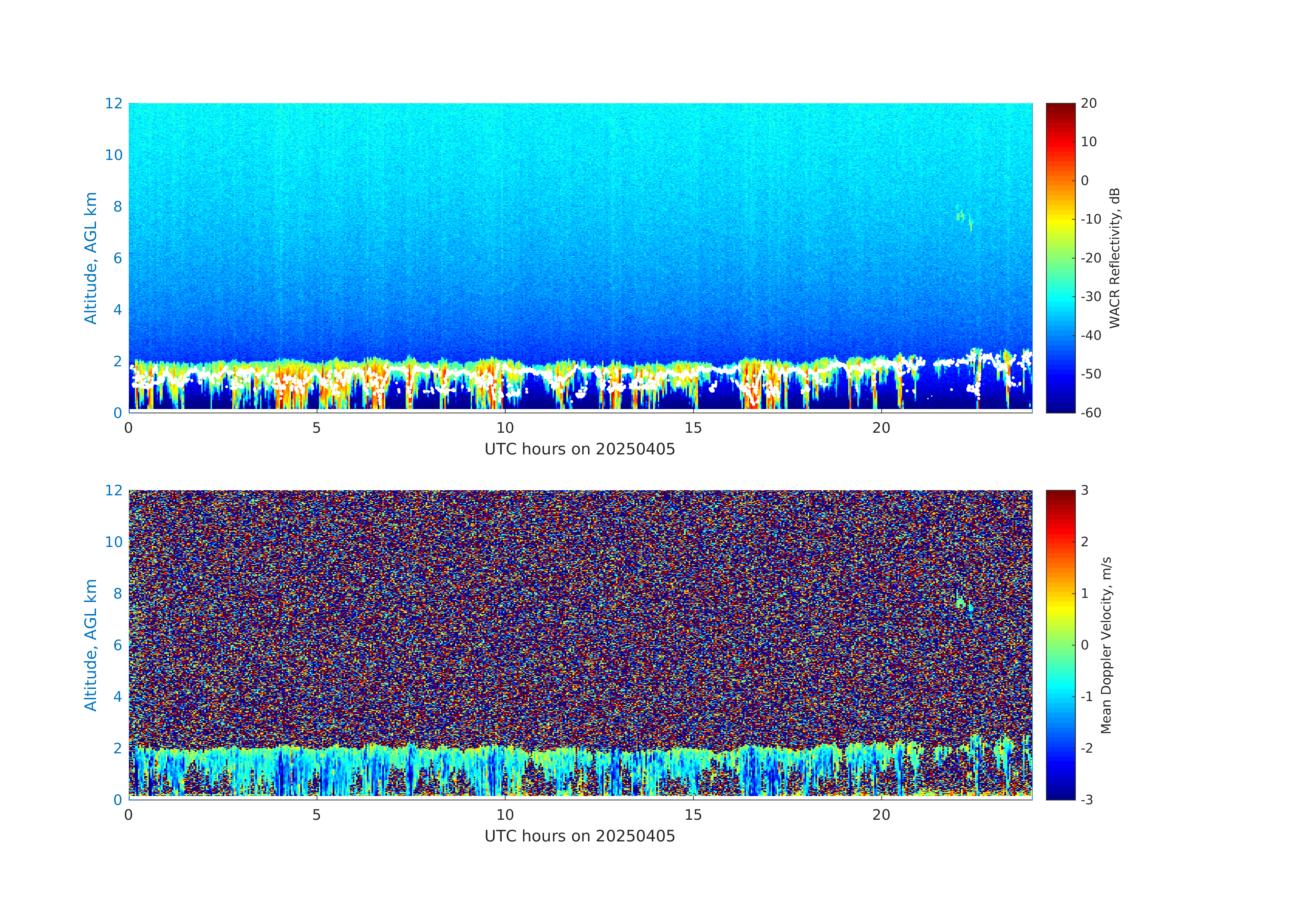Click the '6' altitude tick on bottom plot
The image size is (1316, 903).
coord(117,645)
